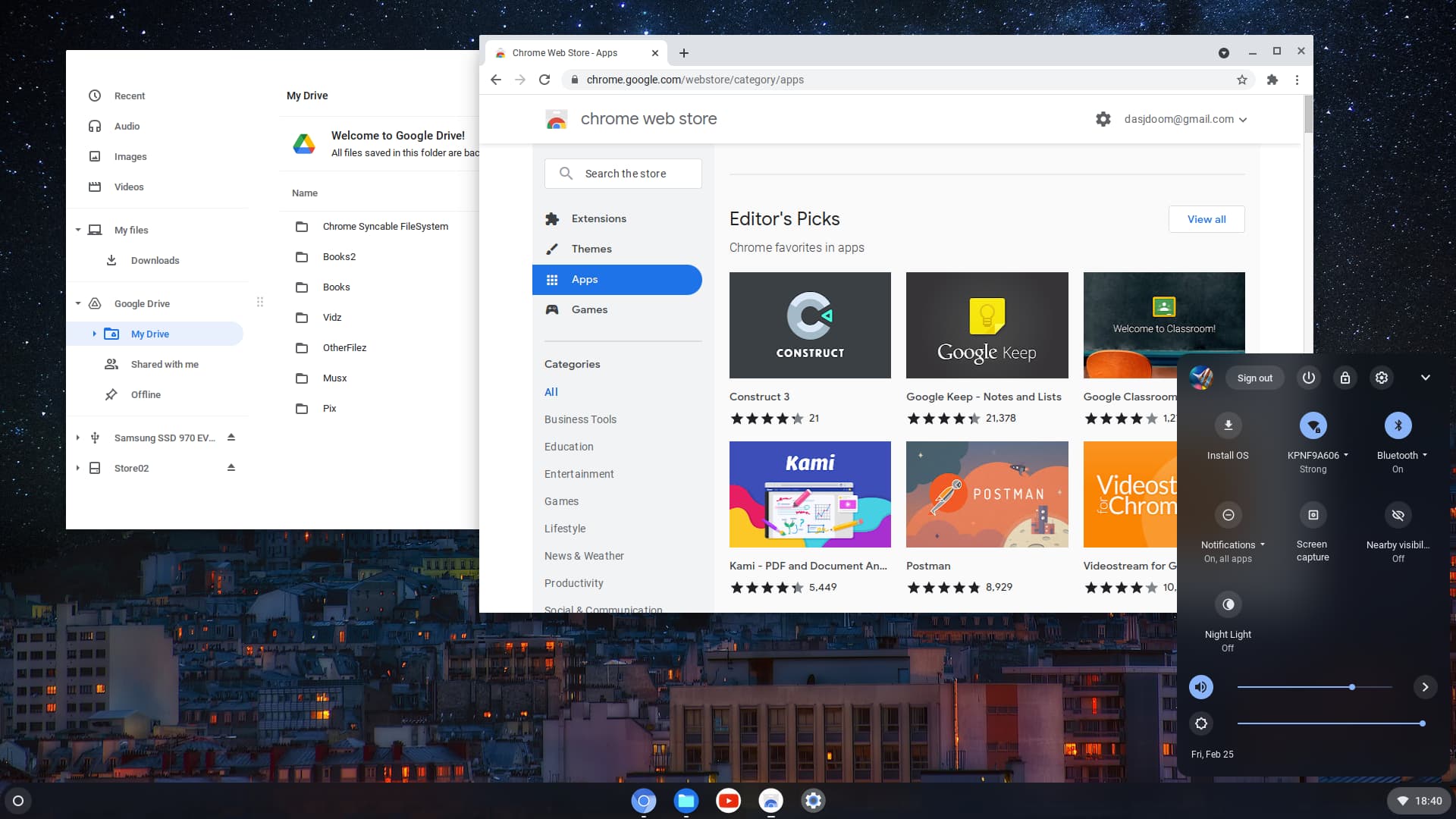Select Extensions in Web Store sidebar
The height and width of the screenshot is (819, 1456).
click(617, 218)
